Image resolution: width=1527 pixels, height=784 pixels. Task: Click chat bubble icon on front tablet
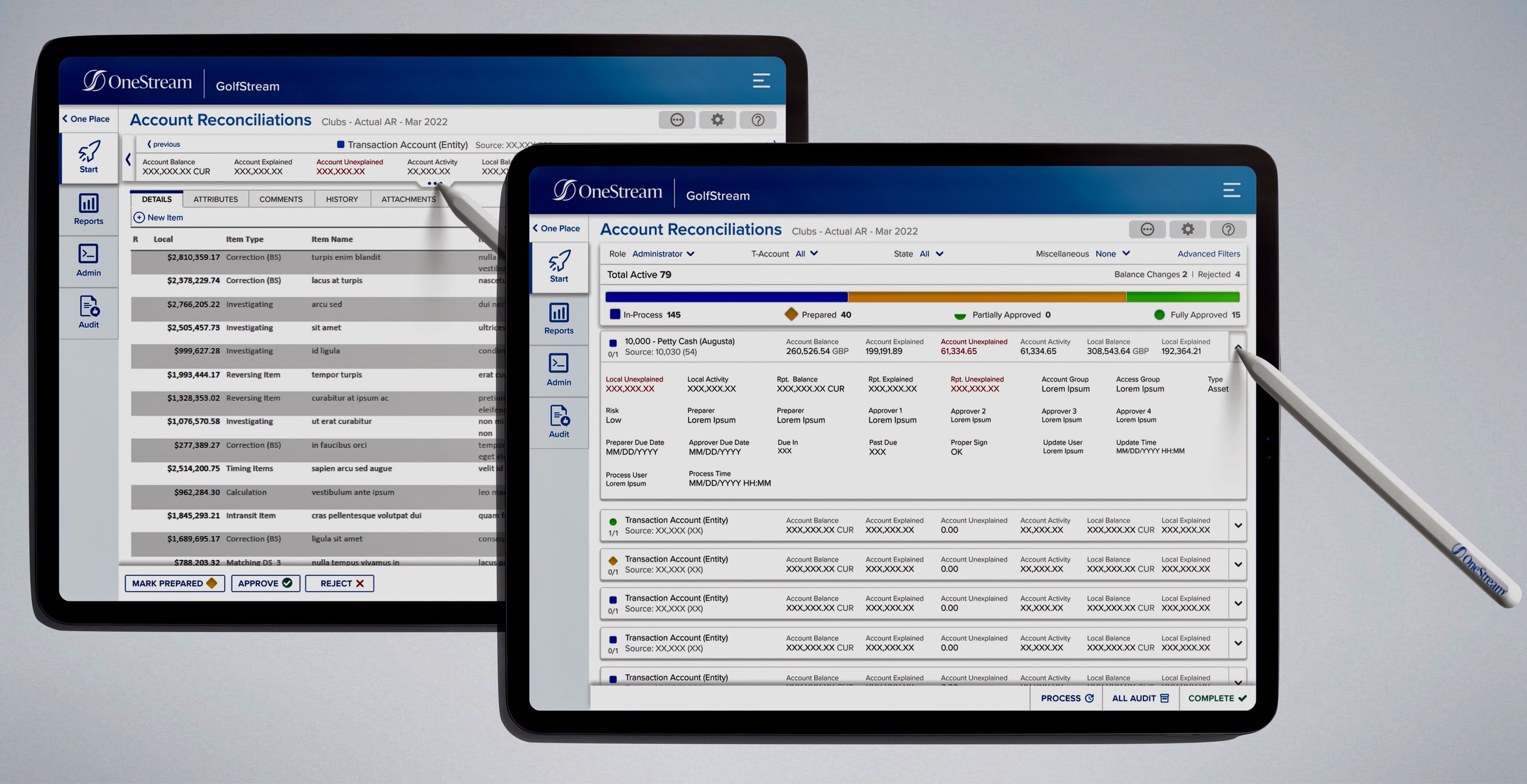point(1147,230)
